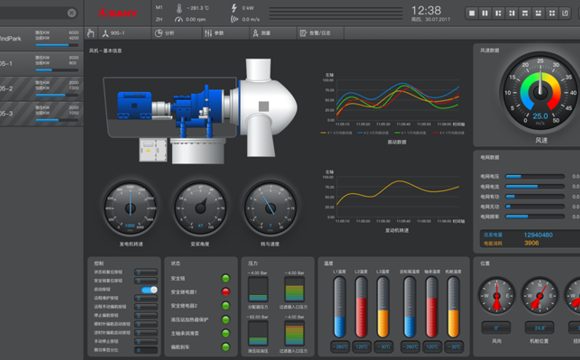Select the WindPark entry in the sidebar
This screenshot has width=580, height=360.
[x=41, y=38]
